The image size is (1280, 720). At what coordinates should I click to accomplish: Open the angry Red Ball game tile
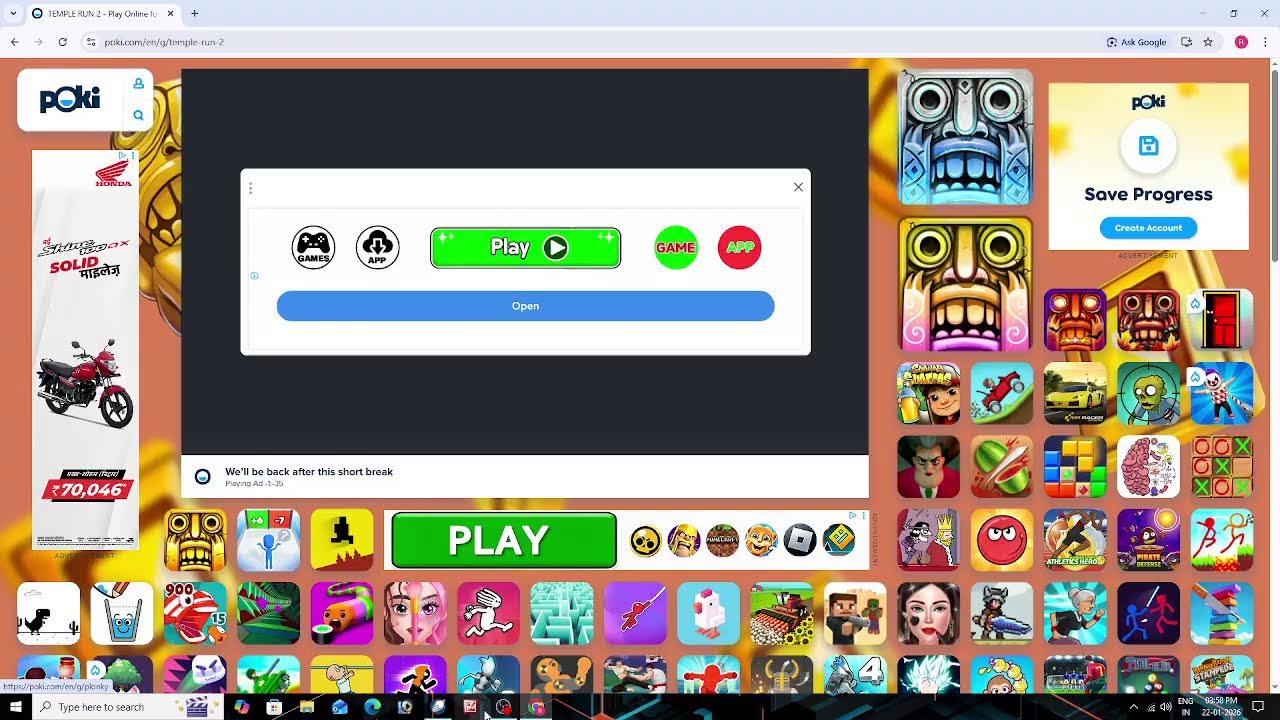[1002, 540]
